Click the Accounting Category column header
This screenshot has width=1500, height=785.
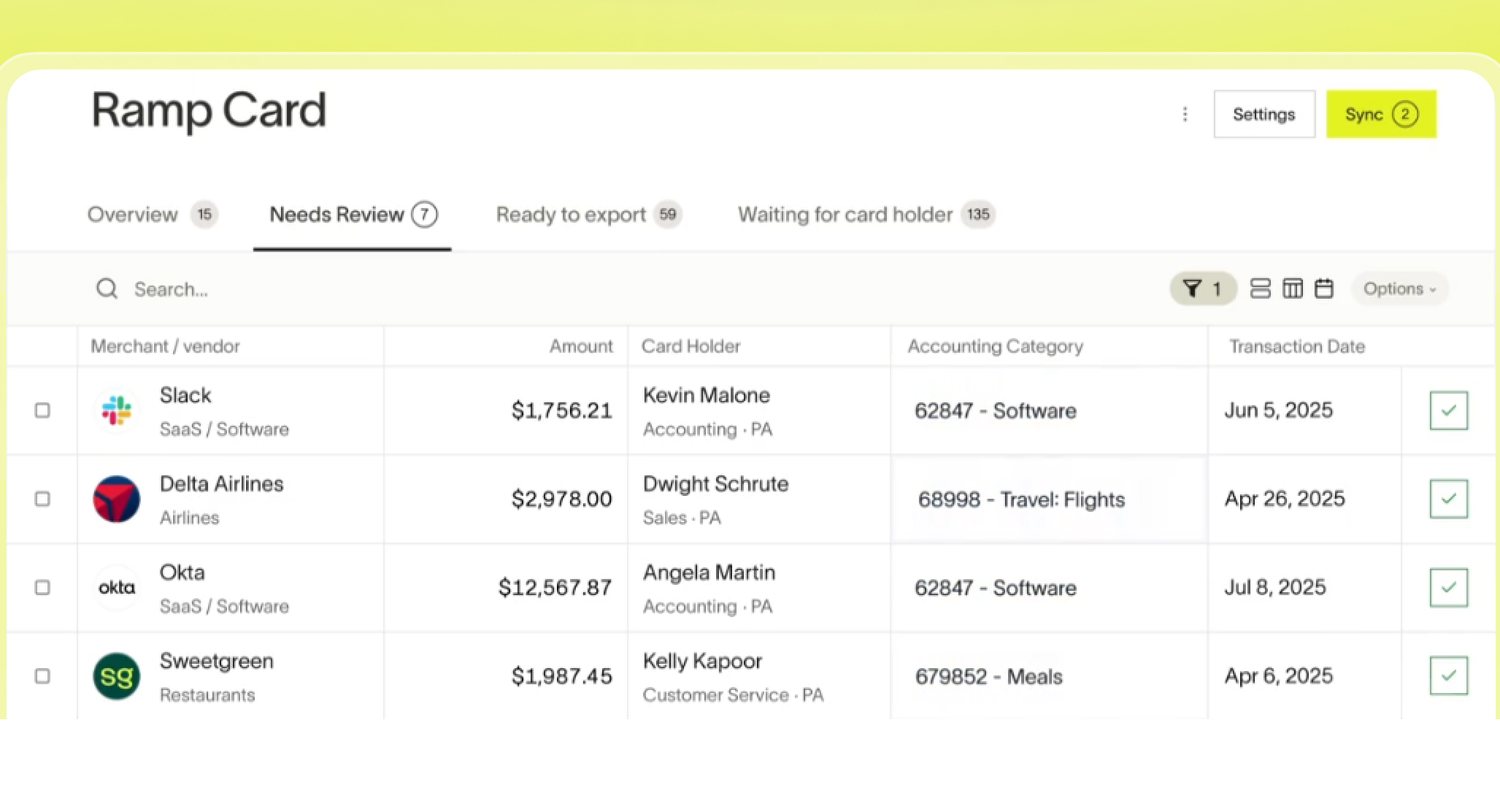point(995,346)
